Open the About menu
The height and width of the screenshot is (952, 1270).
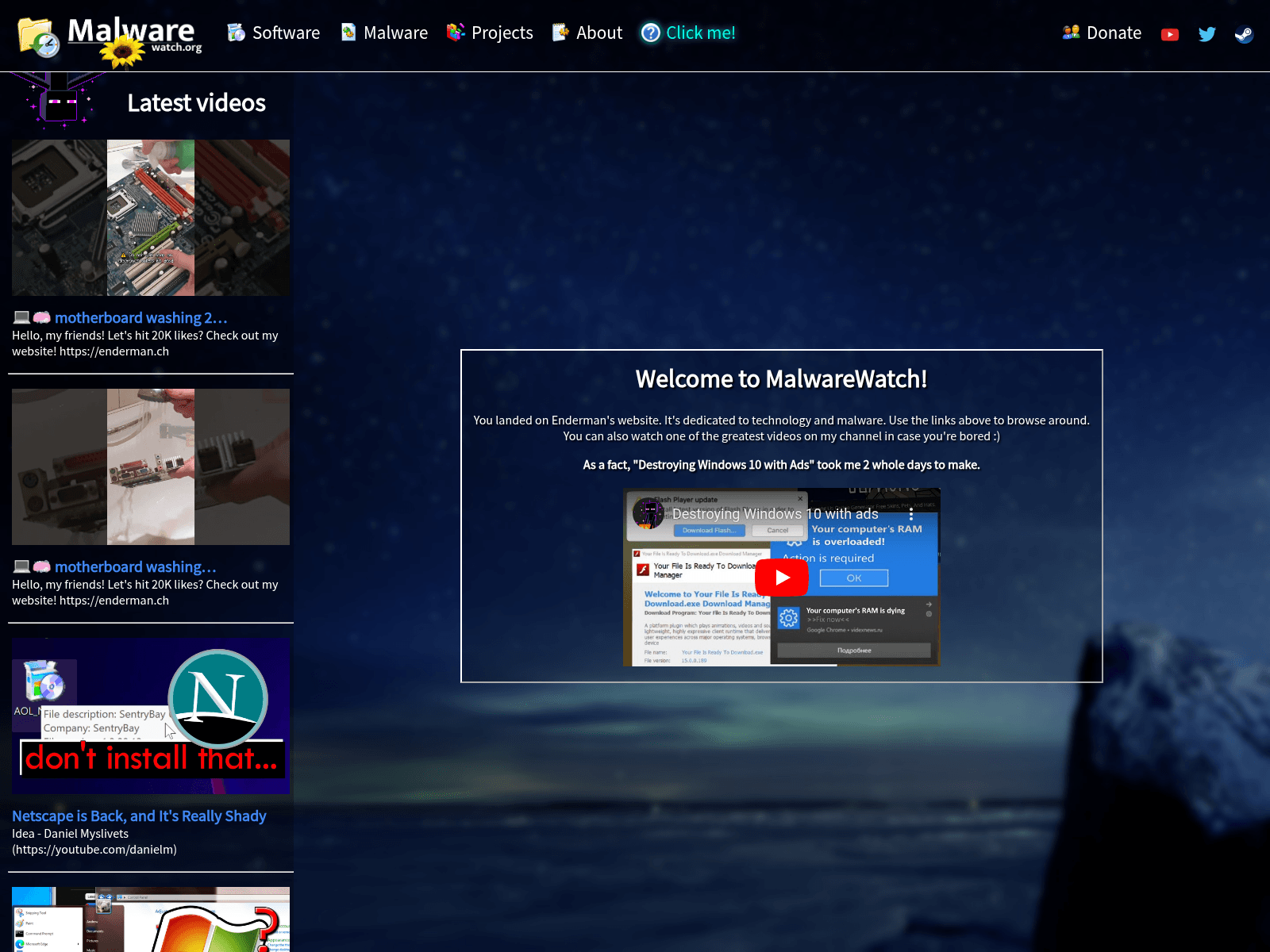(x=599, y=33)
